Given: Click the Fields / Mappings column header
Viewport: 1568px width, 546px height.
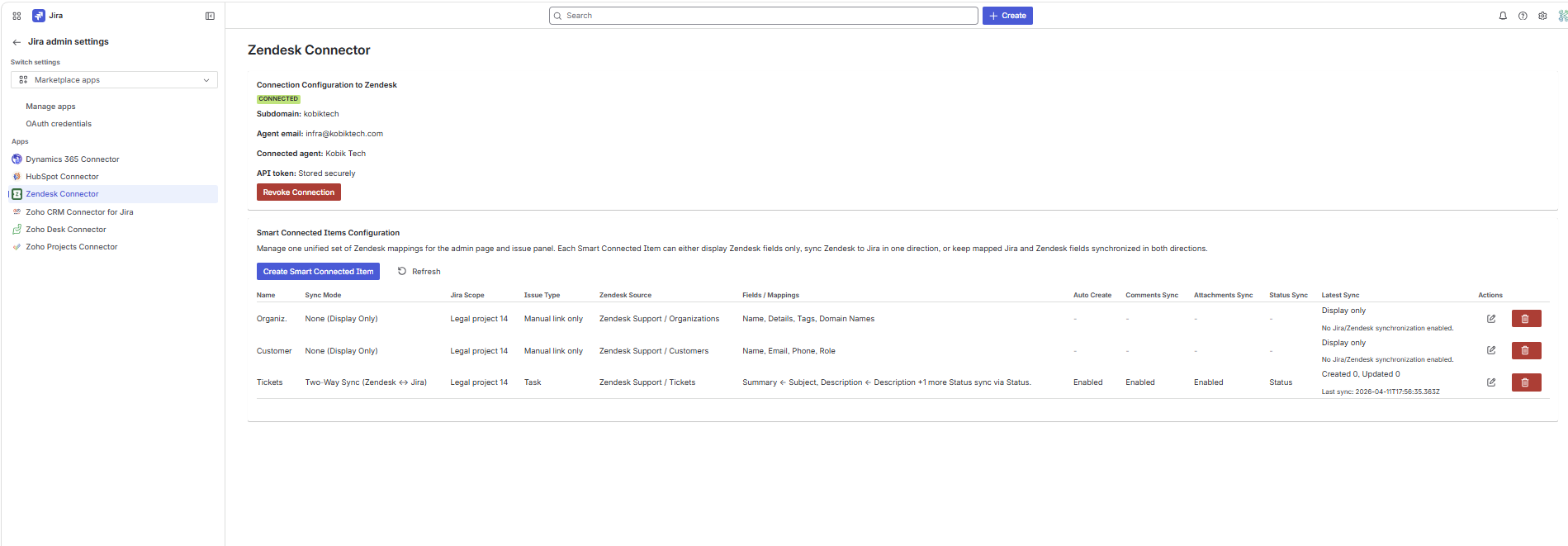Looking at the screenshot, I should coord(770,295).
